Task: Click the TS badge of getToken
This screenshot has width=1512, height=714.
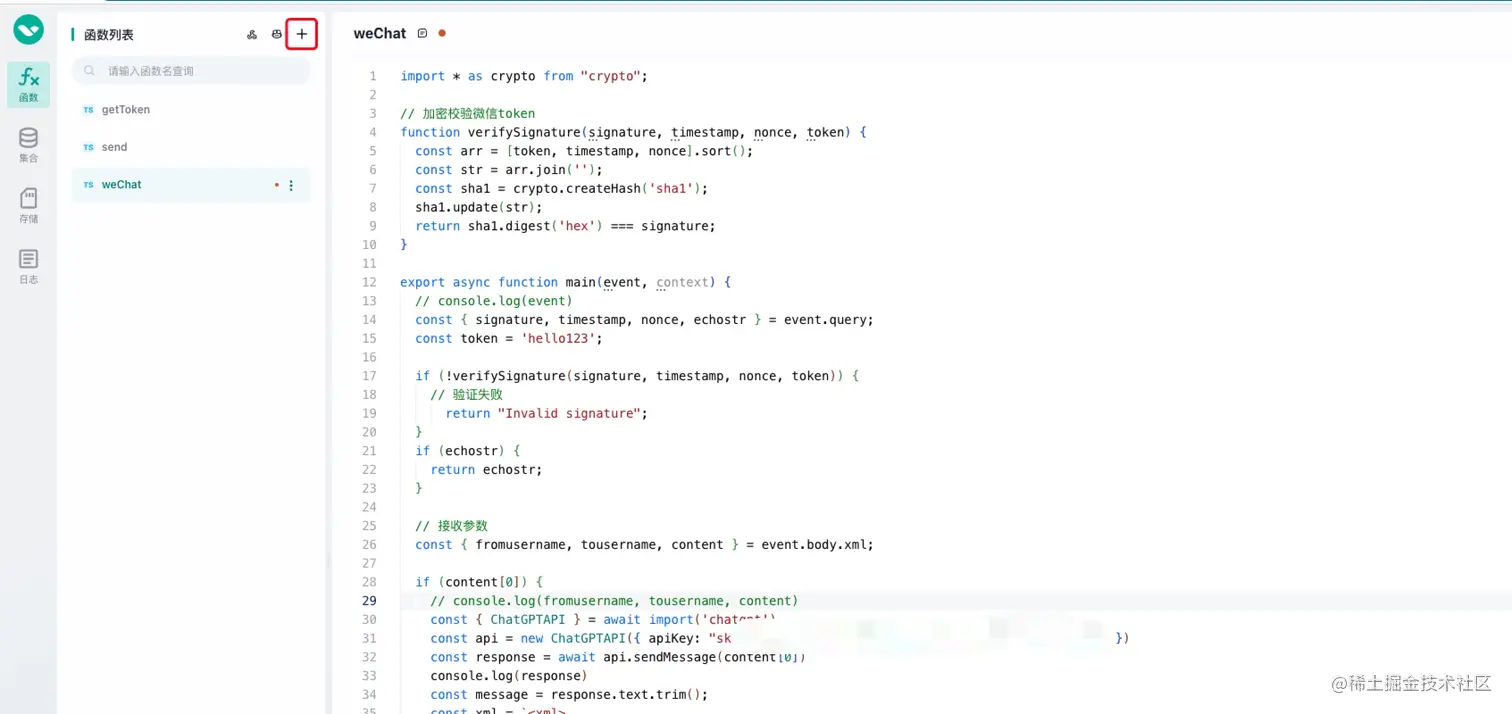Action: pyautogui.click(x=89, y=110)
